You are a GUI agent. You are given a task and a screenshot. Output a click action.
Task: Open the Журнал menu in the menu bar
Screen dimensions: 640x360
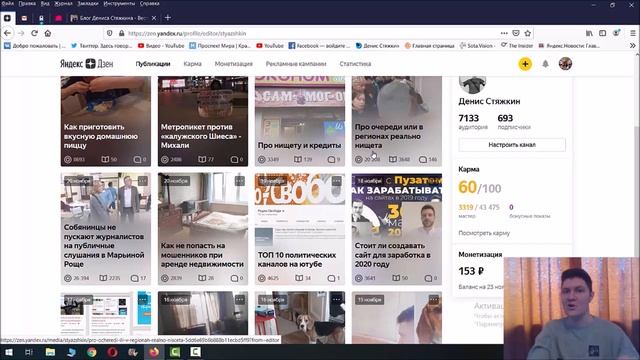[x=63, y=4]
